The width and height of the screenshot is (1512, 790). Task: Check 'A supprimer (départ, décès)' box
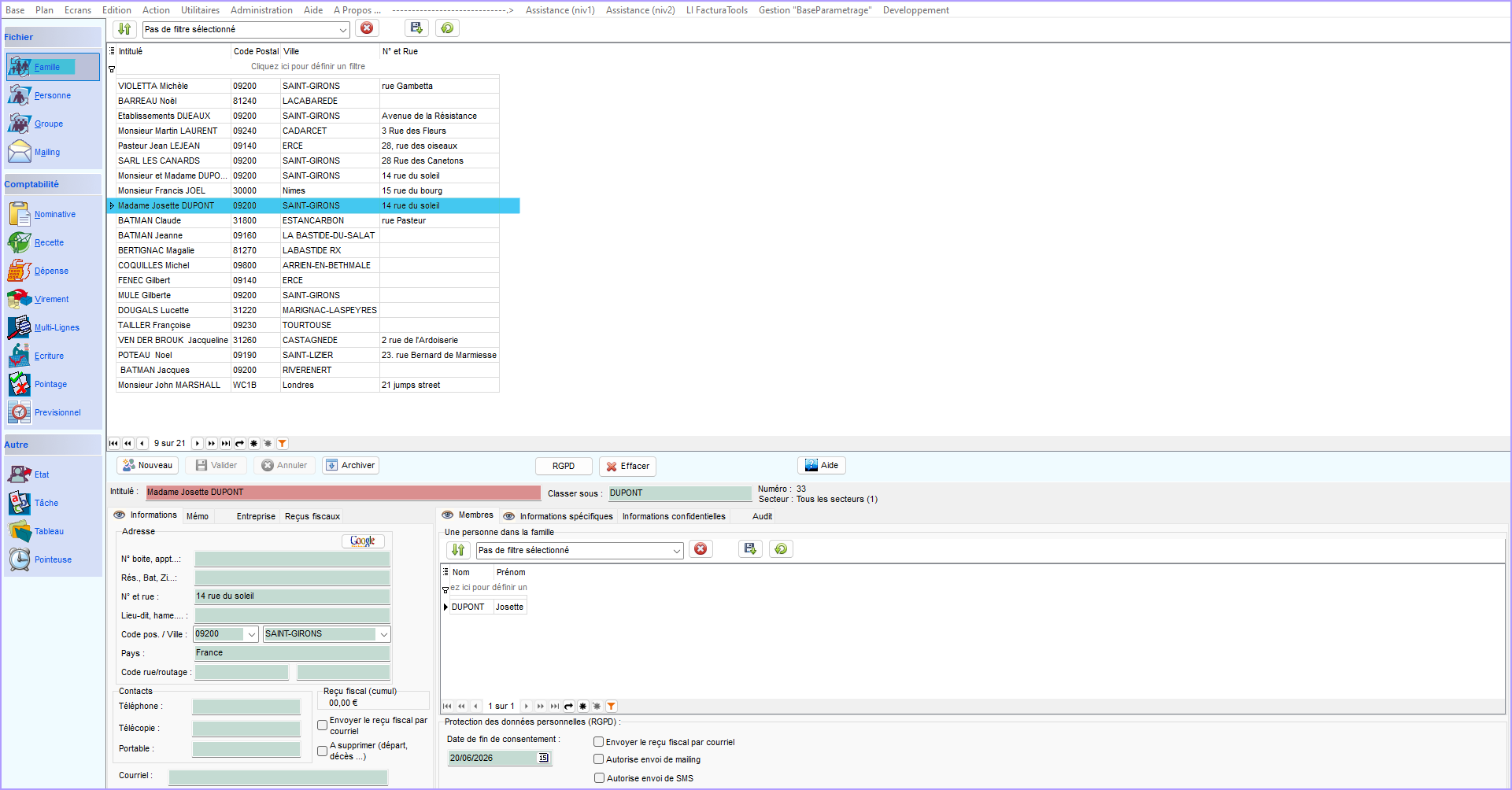pyautogui.click(x=323, y=751)
